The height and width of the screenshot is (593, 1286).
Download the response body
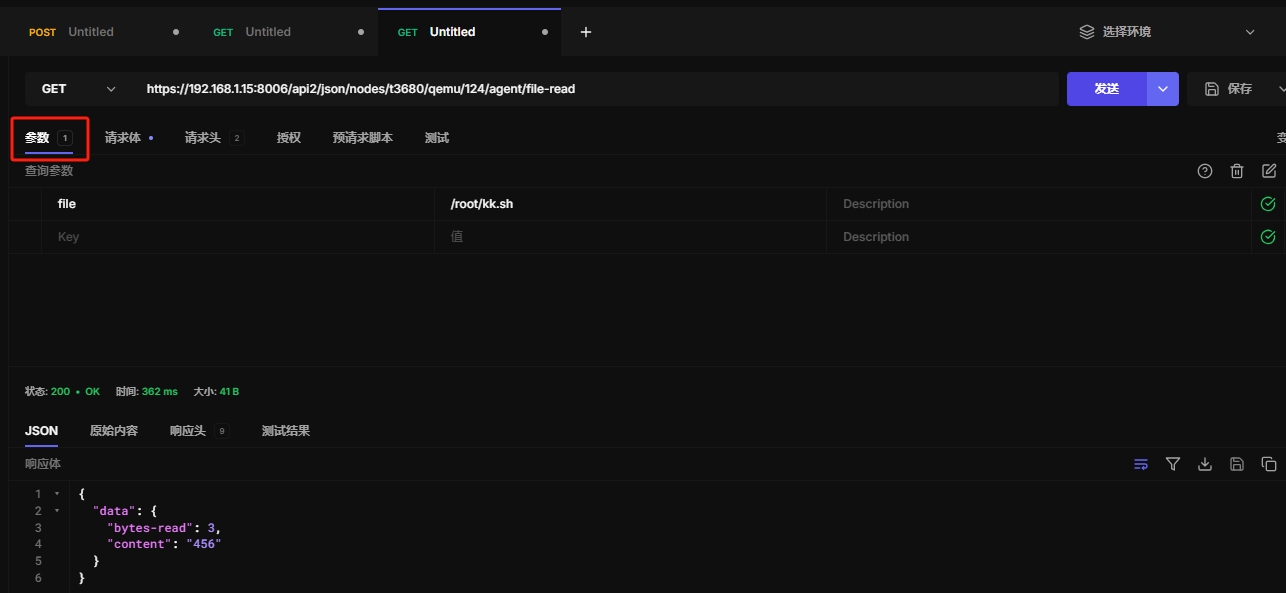coord(1205,464)
